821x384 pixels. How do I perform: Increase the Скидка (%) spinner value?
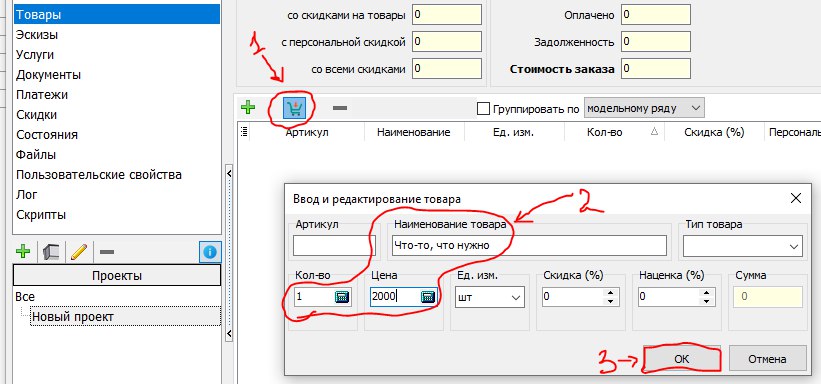611,292
